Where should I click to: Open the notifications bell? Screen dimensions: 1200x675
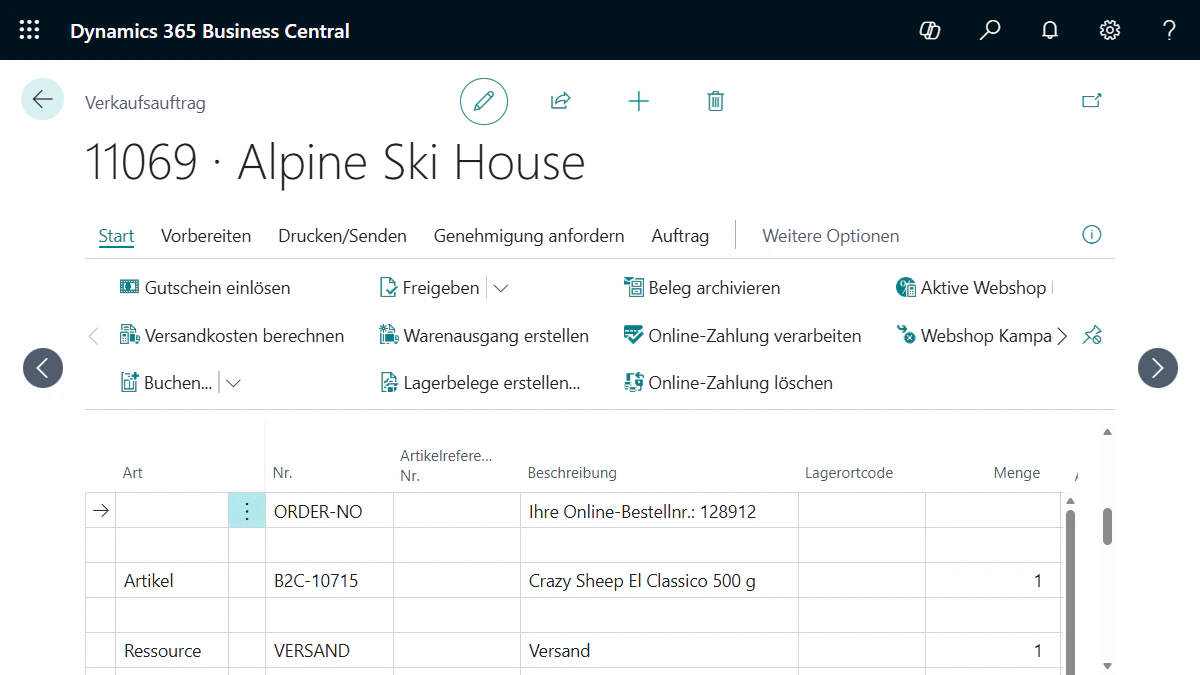1050,30
